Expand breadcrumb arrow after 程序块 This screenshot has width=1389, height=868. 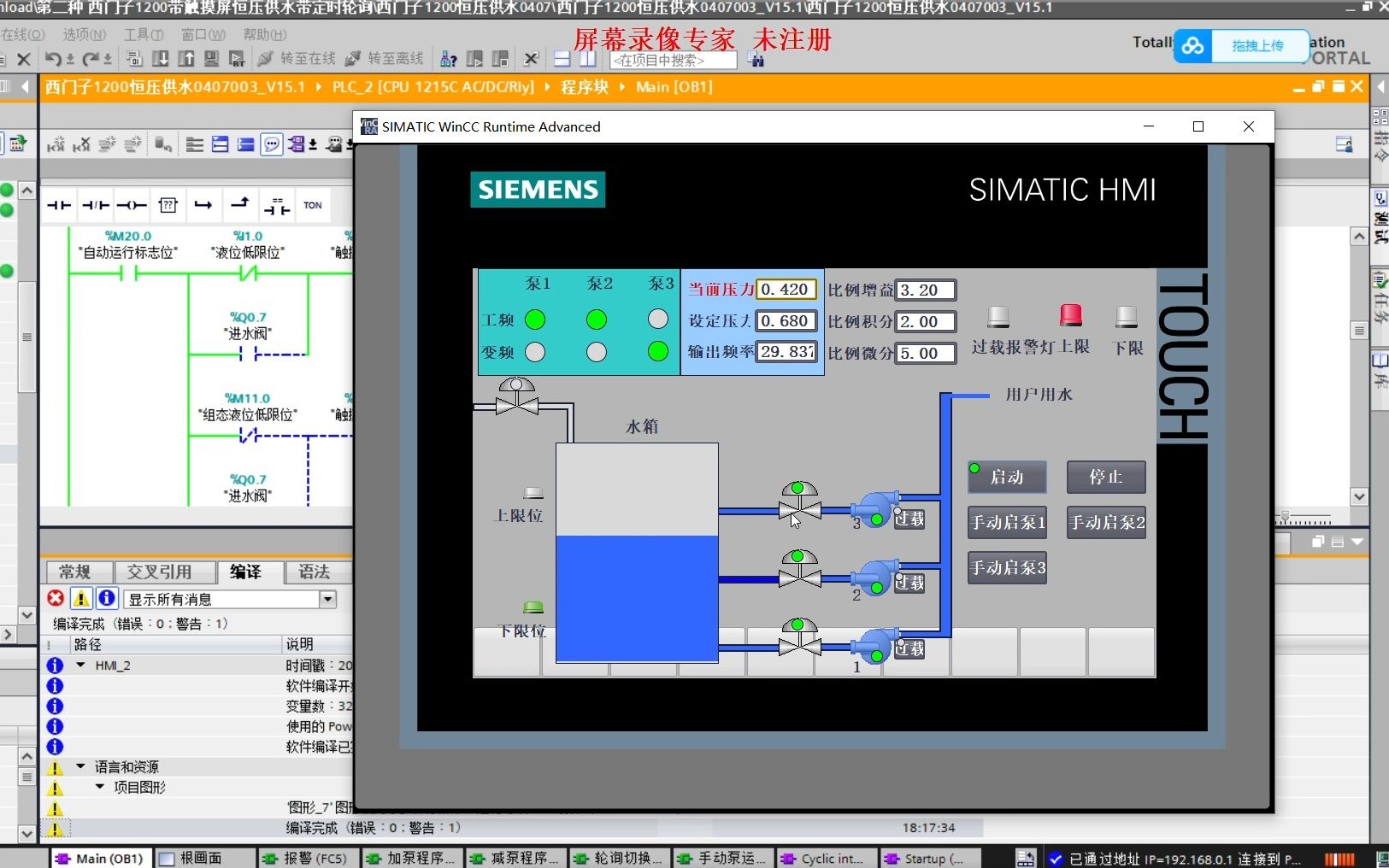tap(621, 87)
